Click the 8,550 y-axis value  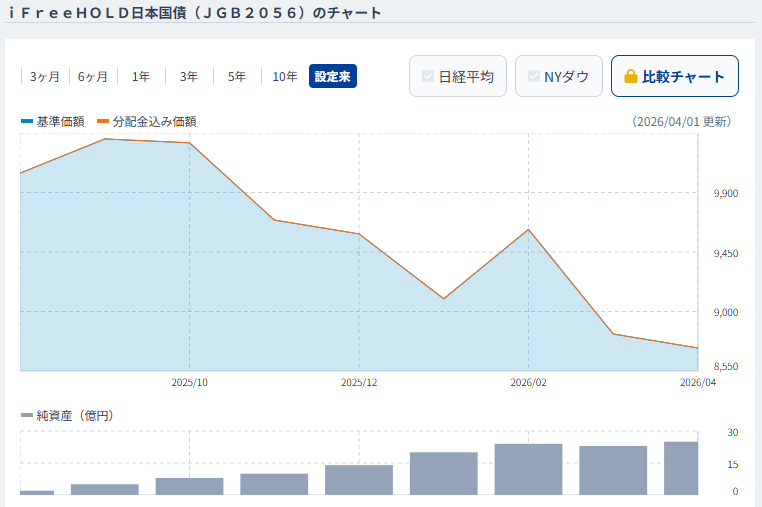pyautogui.click(x=726, y=367)
